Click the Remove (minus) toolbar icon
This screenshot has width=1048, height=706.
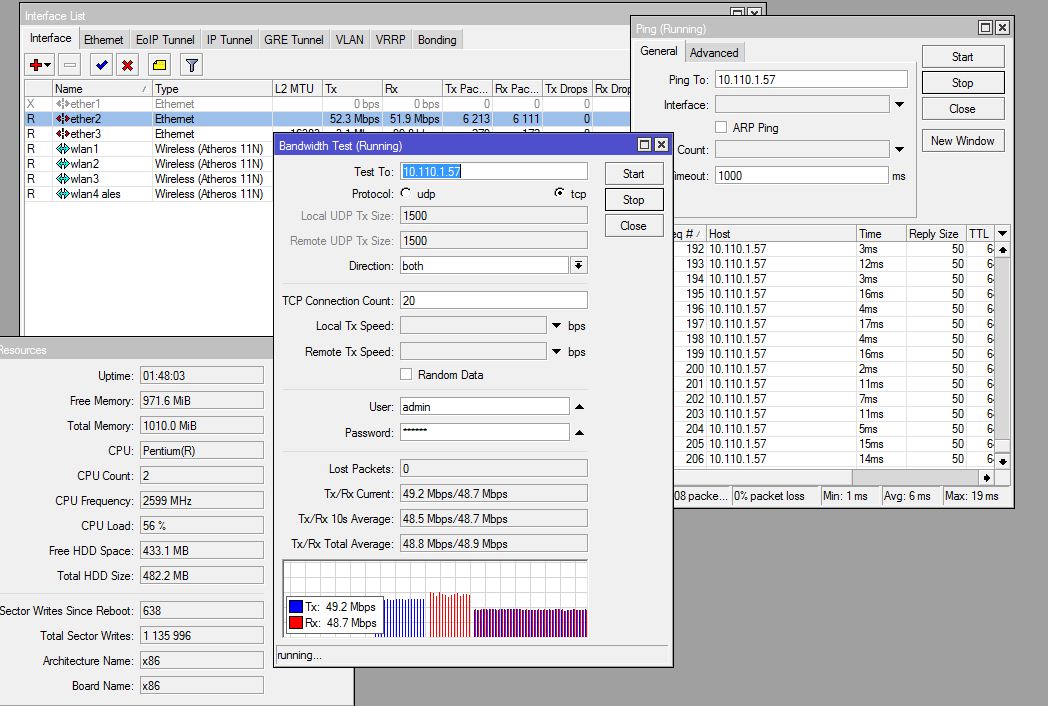[70, 65]
